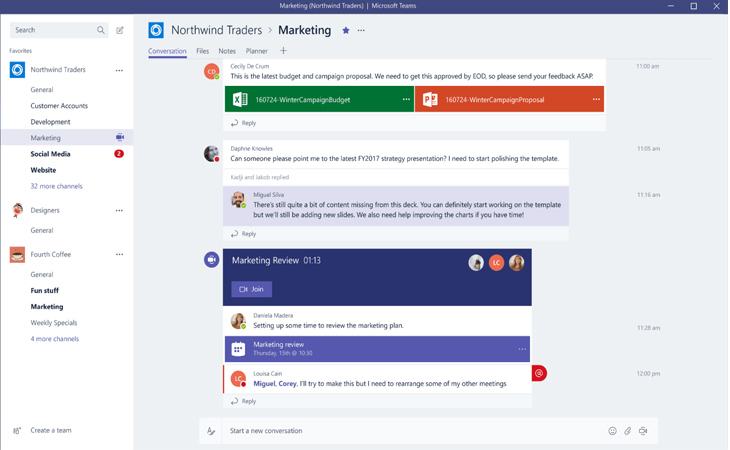Screen dimensions: 730x450
Task: Click the Search input field
Action: coord(59,30)
